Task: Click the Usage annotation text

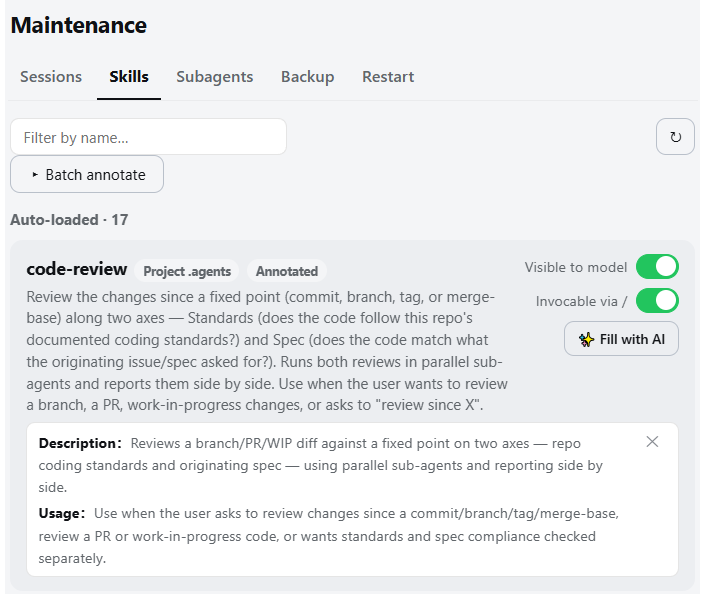Action: (328, 536)
